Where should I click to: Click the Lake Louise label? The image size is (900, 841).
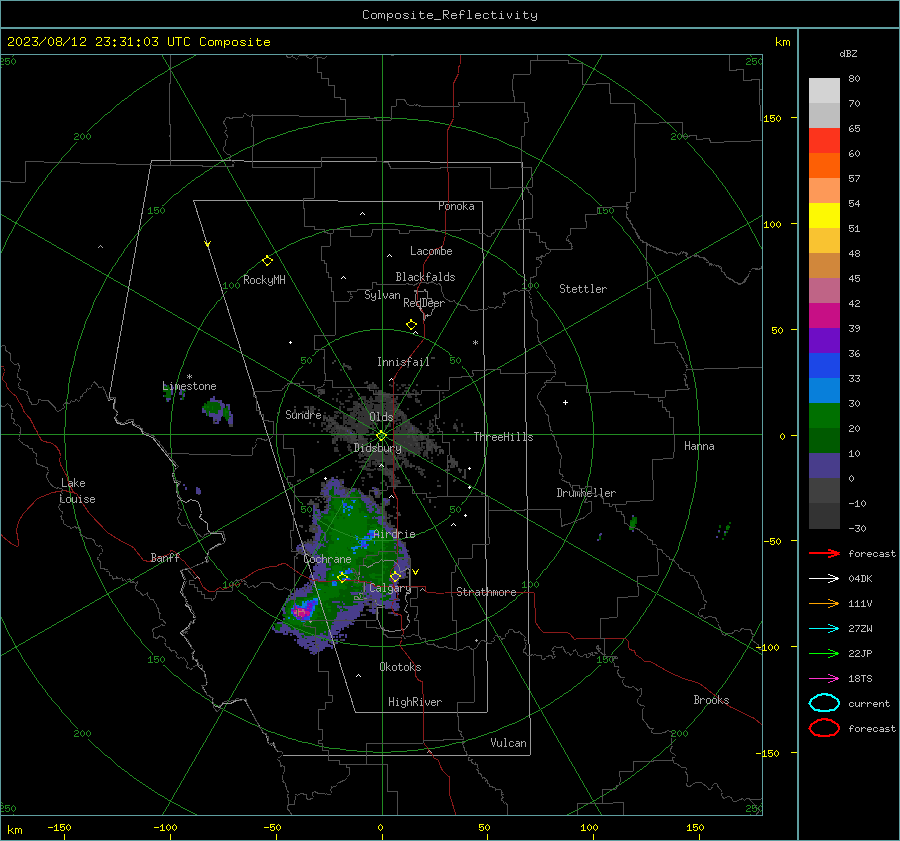(x=77, y=491)
